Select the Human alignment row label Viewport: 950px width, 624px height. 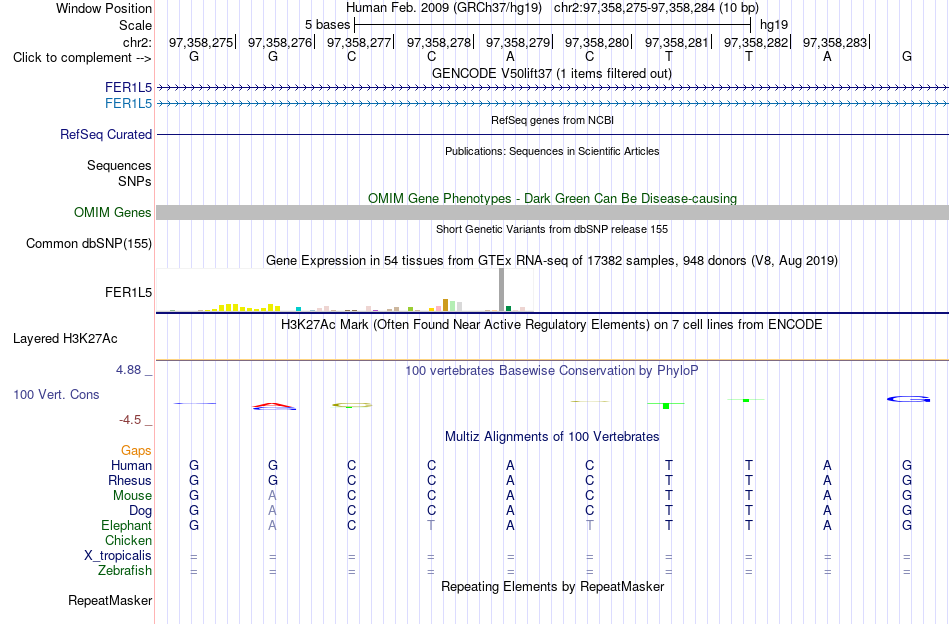point(131,465)
